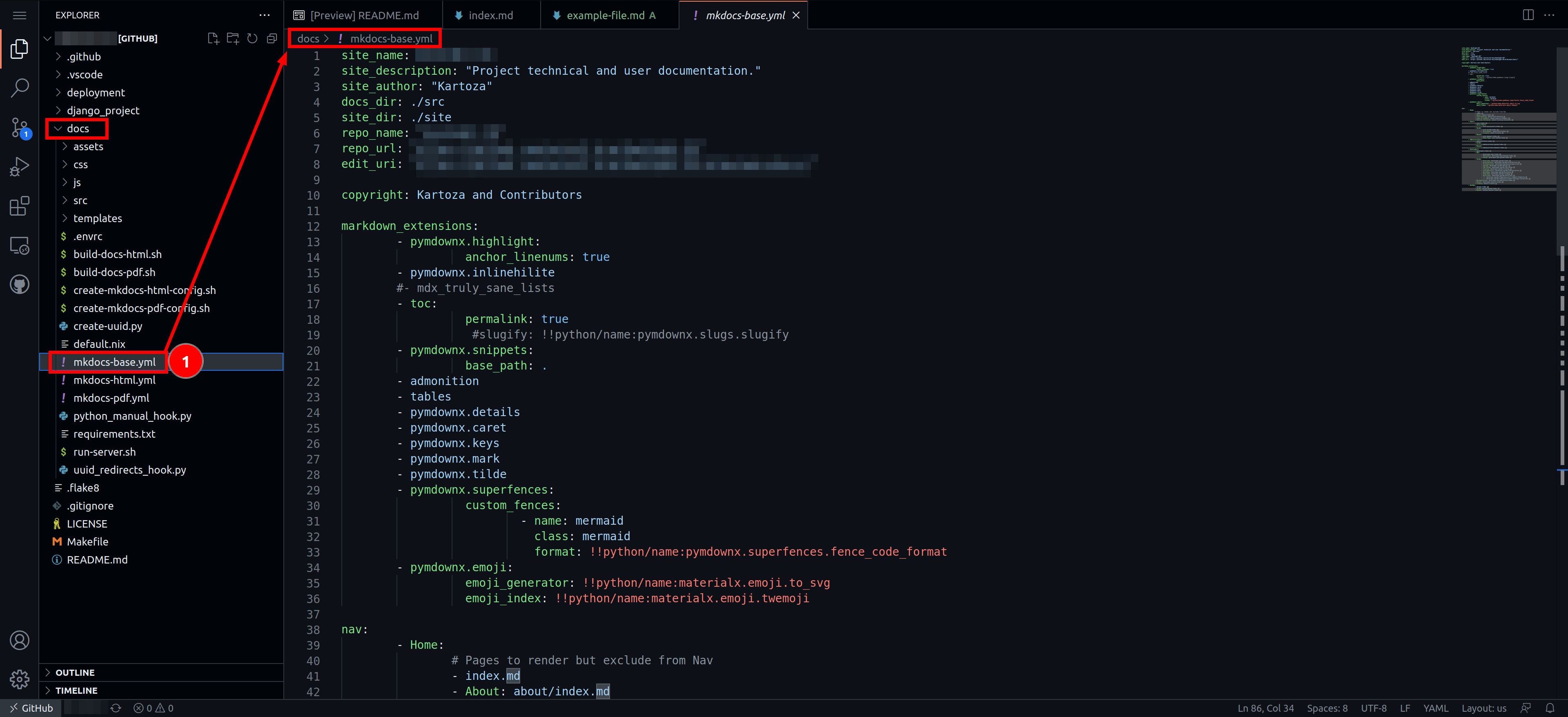Click the GitHub remote indicator in status bar
This screenshot has width=1568, height=717.
[x=31, y=708]
